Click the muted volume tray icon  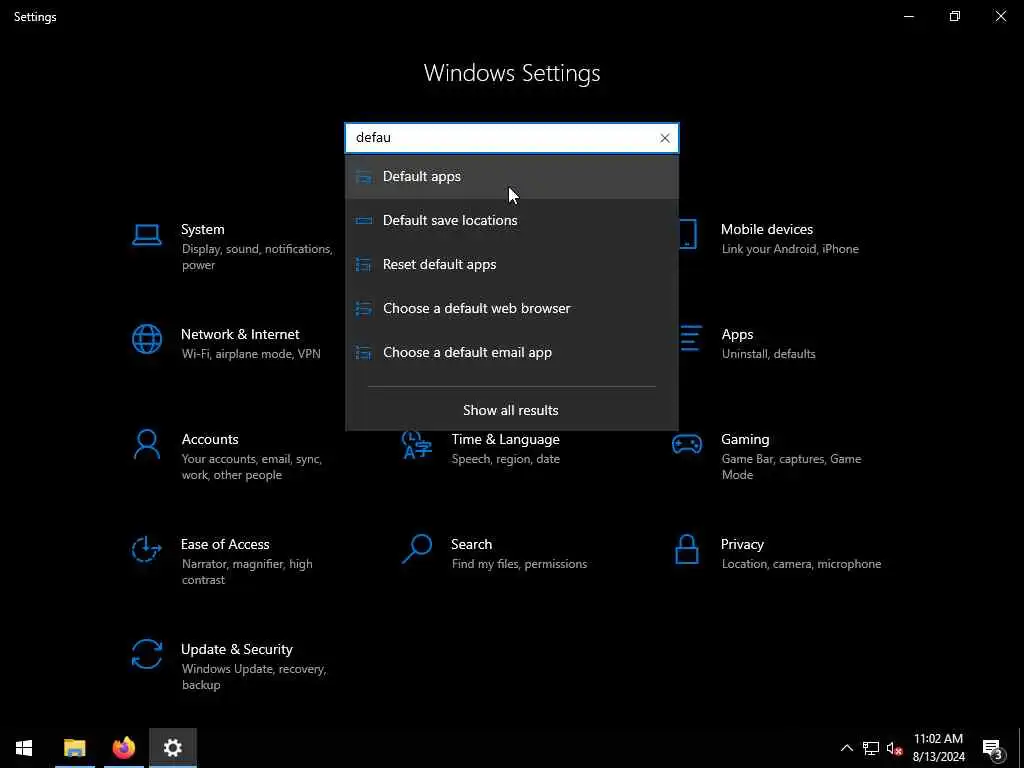(x=894, y=748)
